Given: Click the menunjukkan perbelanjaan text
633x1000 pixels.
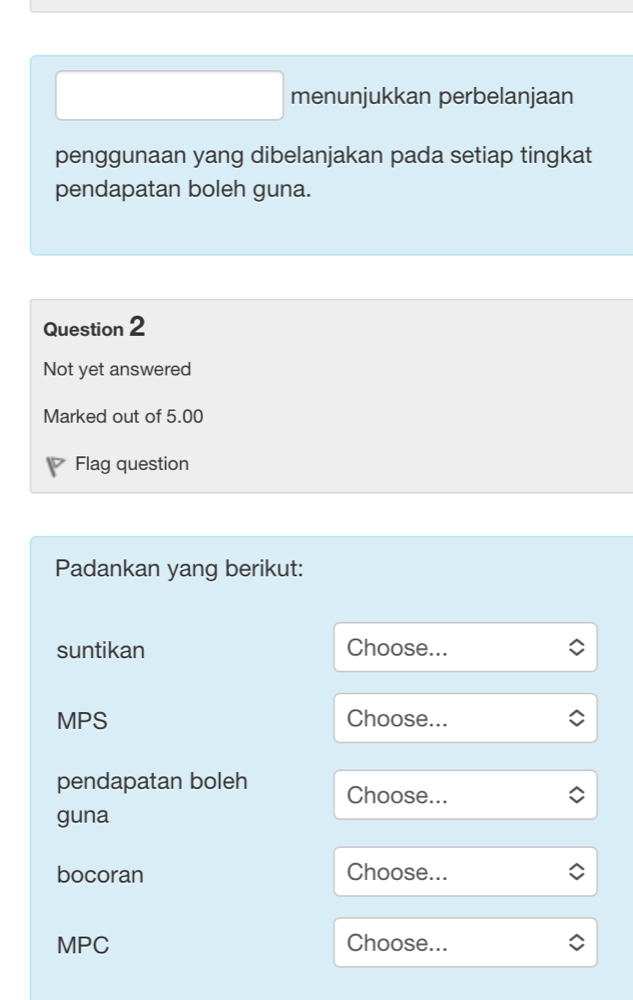Looking at the screenshot, I should point(432,97).
